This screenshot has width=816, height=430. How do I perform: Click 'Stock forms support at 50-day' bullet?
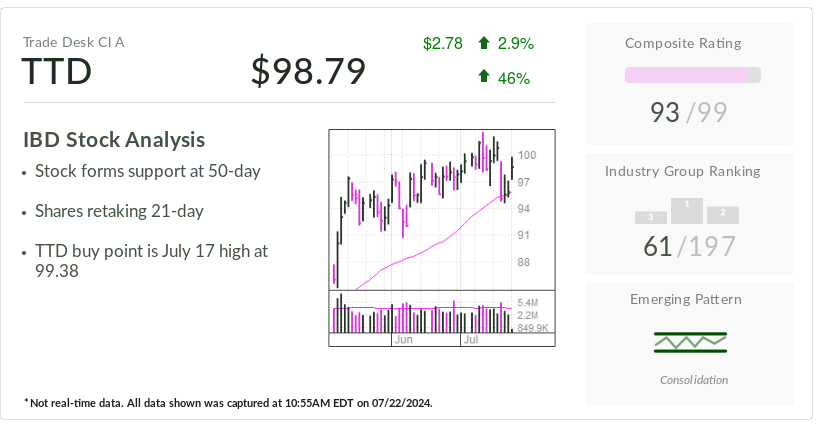pyautogui.click(x=147, y=171)
